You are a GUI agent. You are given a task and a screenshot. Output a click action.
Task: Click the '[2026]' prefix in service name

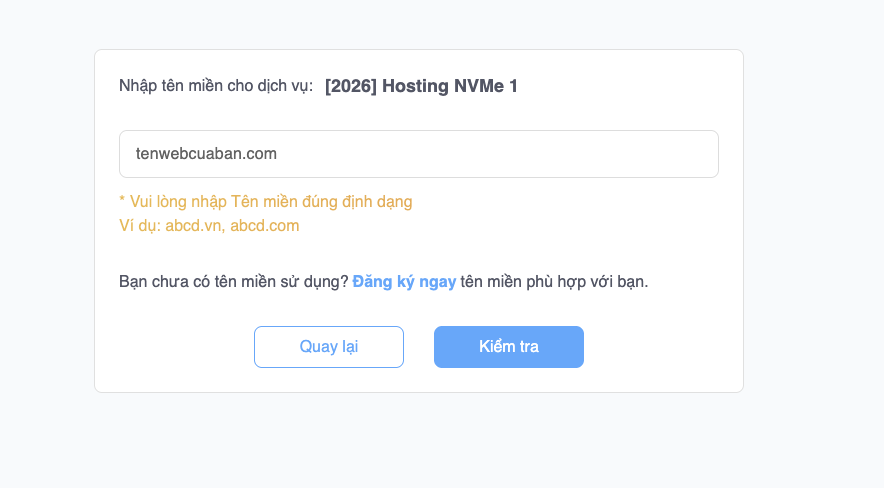pos(351,86)
